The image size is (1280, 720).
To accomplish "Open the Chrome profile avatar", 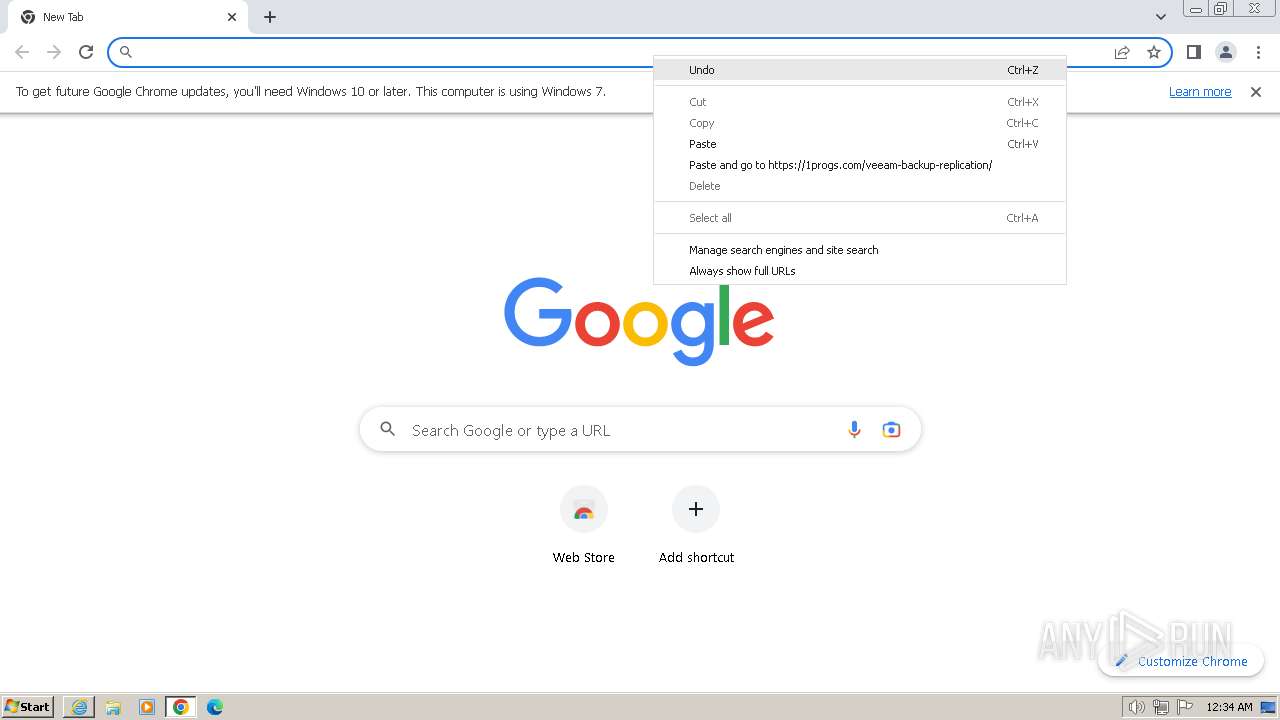I will (x=1225, y=52).
